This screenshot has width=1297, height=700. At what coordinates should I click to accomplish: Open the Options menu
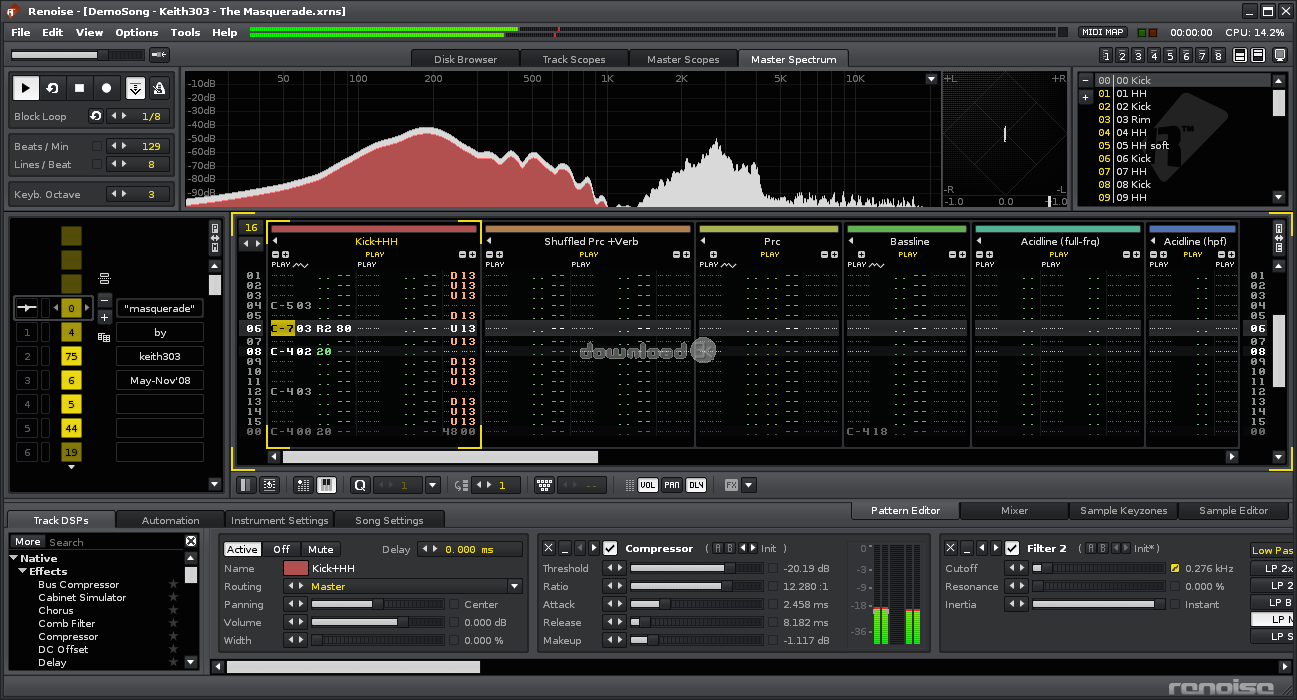[x=137, y=32]
